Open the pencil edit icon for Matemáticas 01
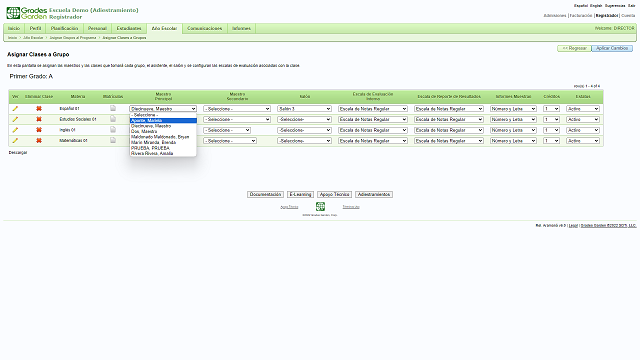 click(15, 140)
